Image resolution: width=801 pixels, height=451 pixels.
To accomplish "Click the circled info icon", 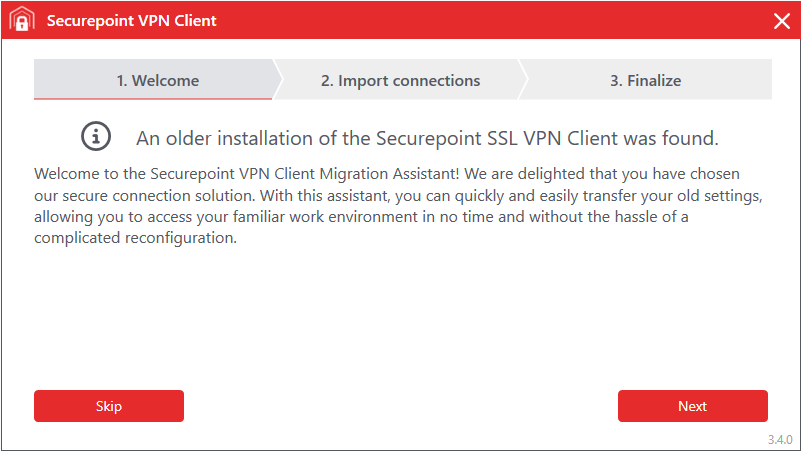I will coord(96,137).
